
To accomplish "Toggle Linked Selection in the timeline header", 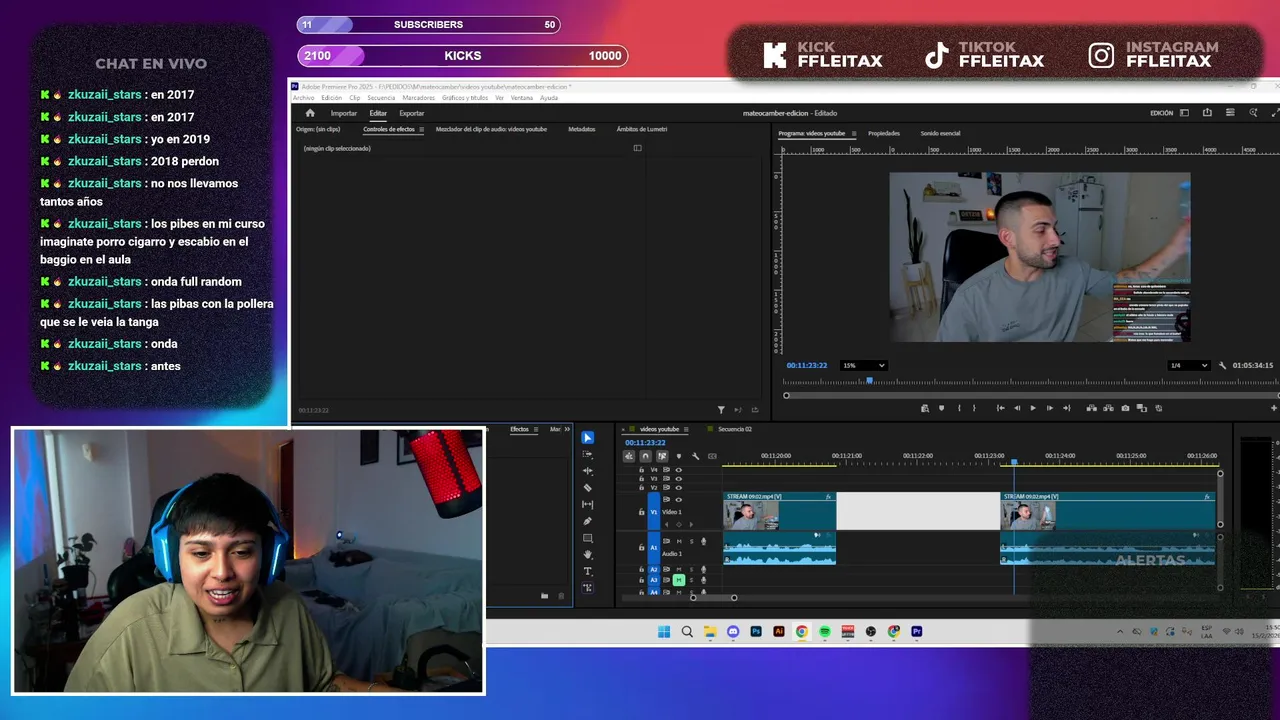I will [x=662, y=456].
